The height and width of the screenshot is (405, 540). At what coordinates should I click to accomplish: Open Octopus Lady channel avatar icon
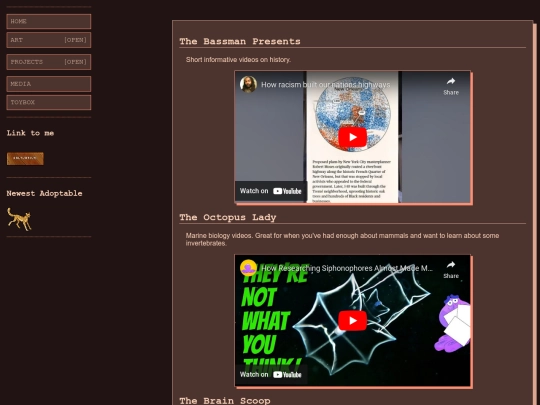(248, 268)
